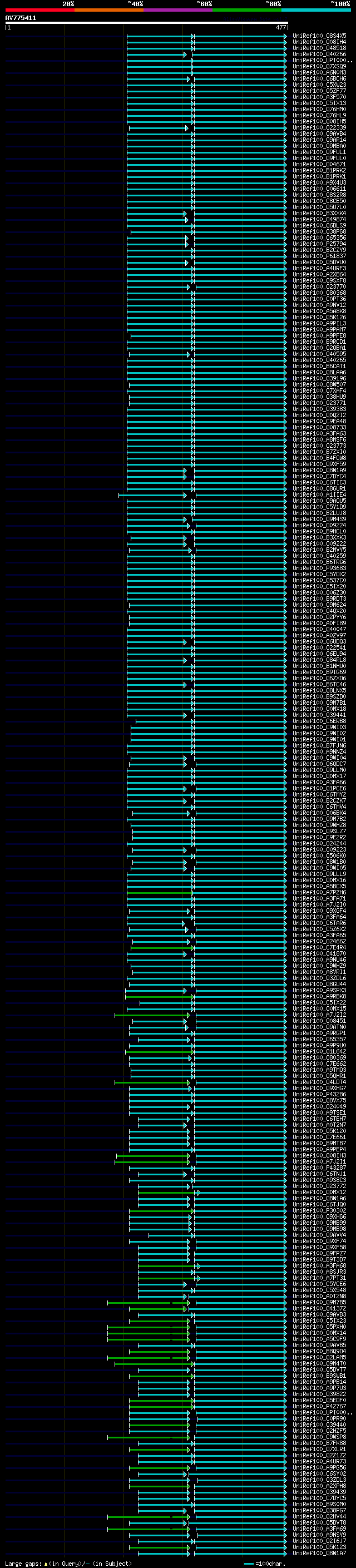Screen dimensions: 356x1568
Task: Select hit label UniRef100_C6ERB8
Action: tap(319, 721)
